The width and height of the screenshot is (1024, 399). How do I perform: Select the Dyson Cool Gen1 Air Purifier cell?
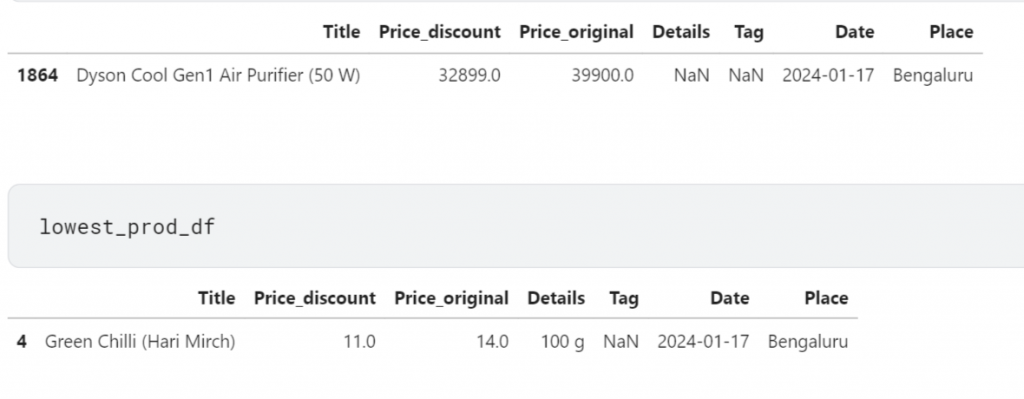218,76
